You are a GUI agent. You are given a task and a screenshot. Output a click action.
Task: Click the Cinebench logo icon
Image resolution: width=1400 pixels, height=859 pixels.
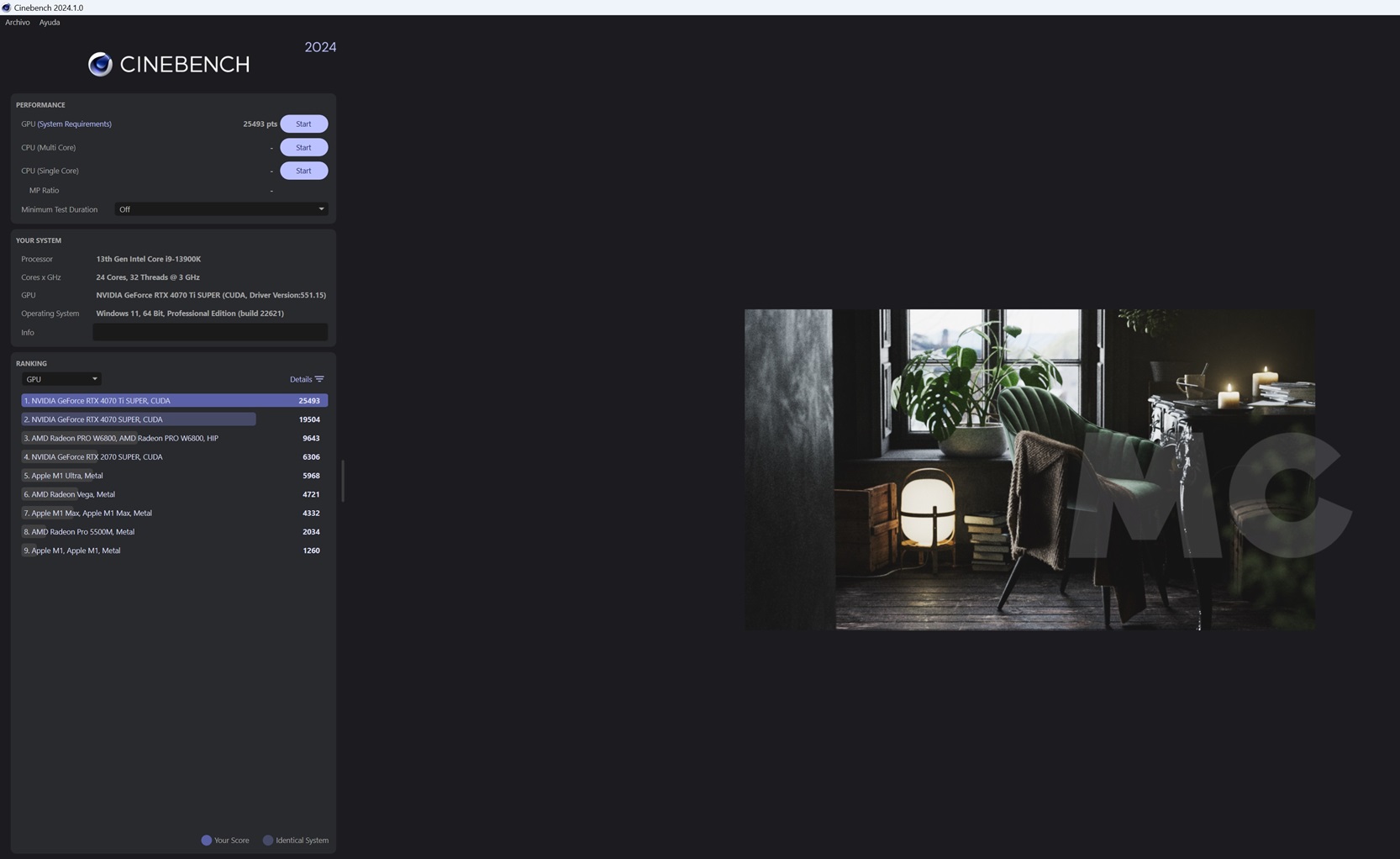pyautogui.click(x=100, y=64)
